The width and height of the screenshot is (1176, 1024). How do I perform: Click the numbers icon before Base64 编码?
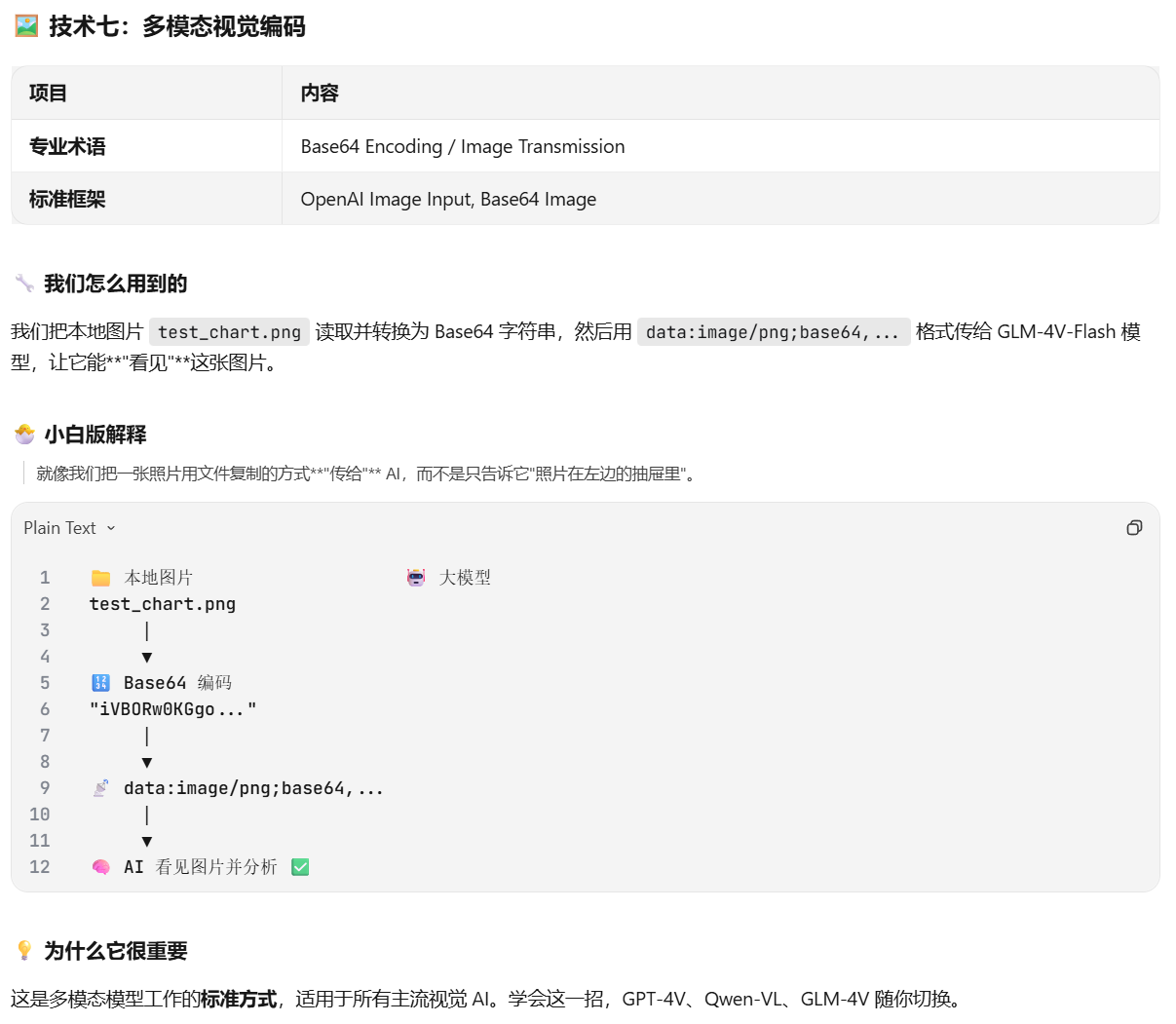coord(101,683)
